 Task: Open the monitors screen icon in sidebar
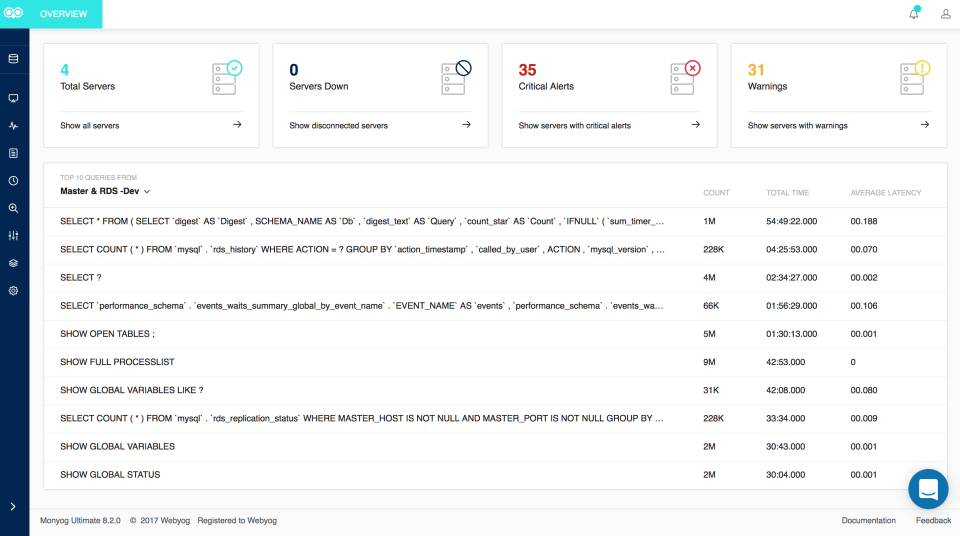13,98
